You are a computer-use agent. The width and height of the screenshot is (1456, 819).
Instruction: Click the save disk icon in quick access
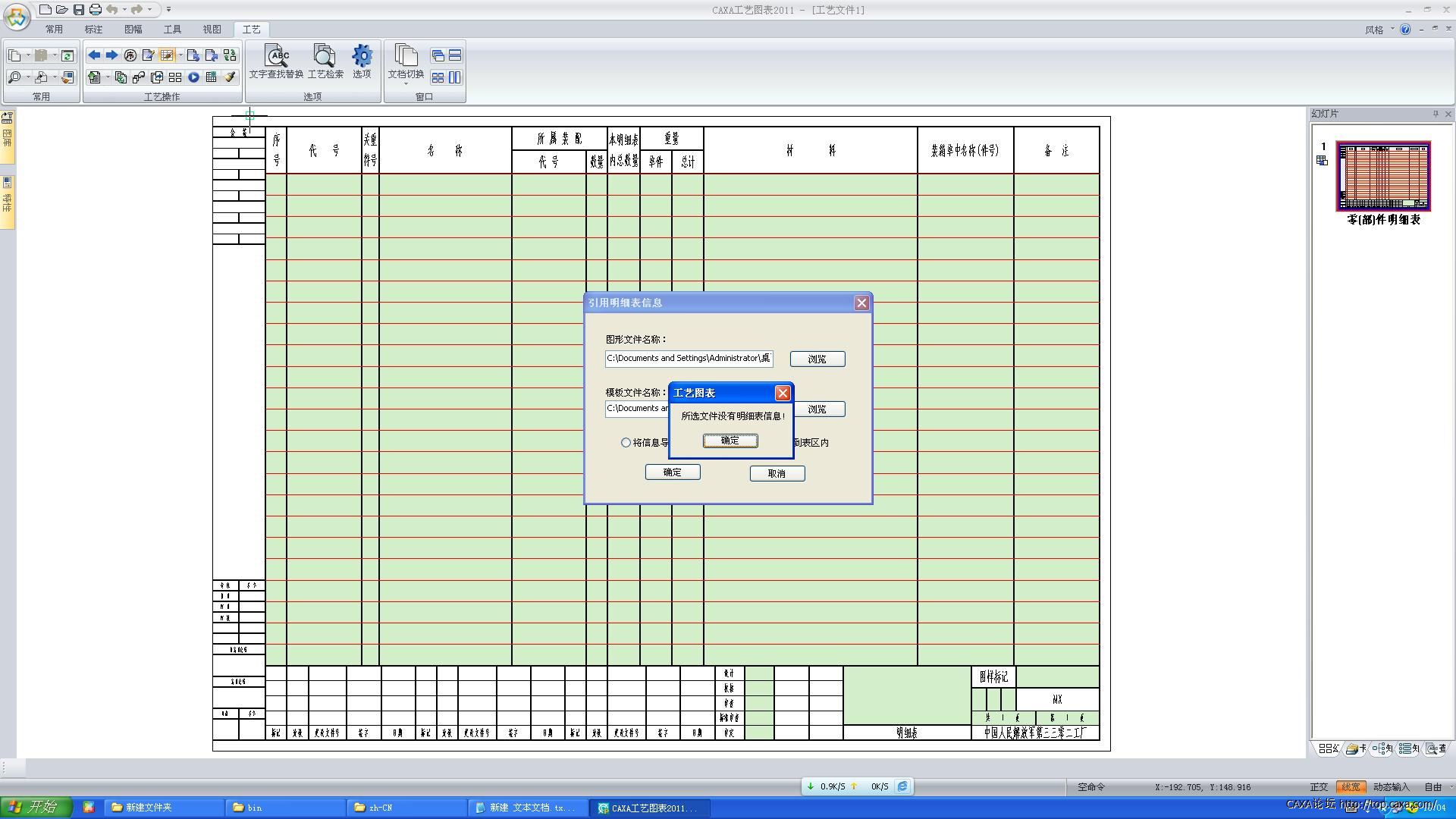click(x=78, y=10)
